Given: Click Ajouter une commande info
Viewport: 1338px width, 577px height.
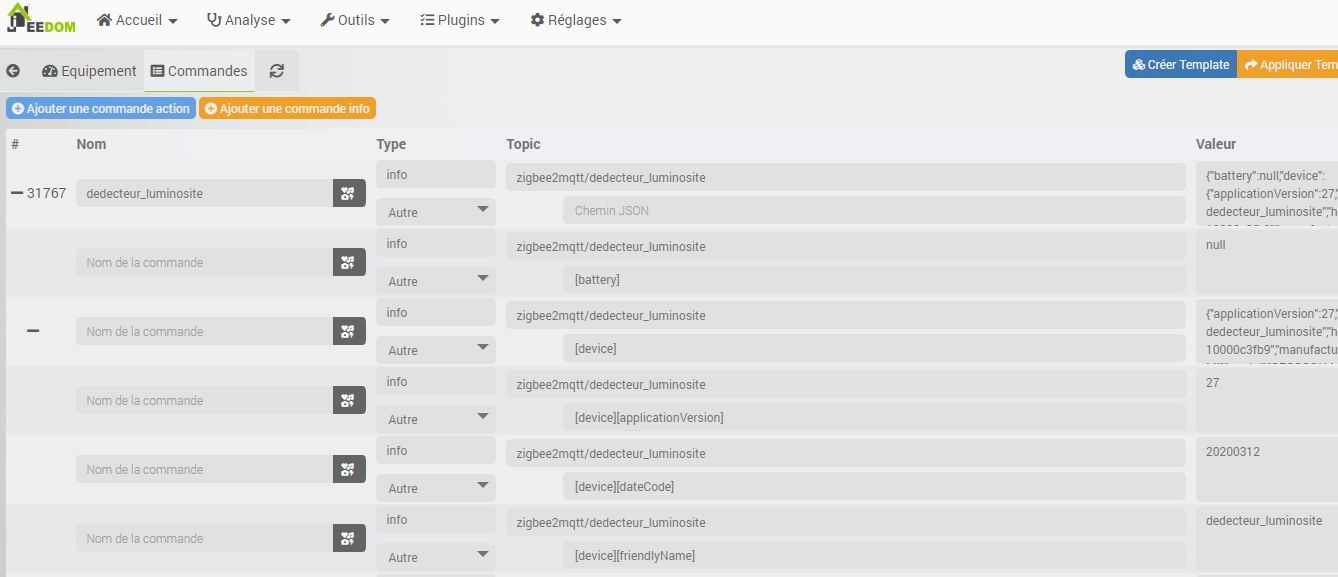Looking at the screenshot, I should click(x=287, y=108).
